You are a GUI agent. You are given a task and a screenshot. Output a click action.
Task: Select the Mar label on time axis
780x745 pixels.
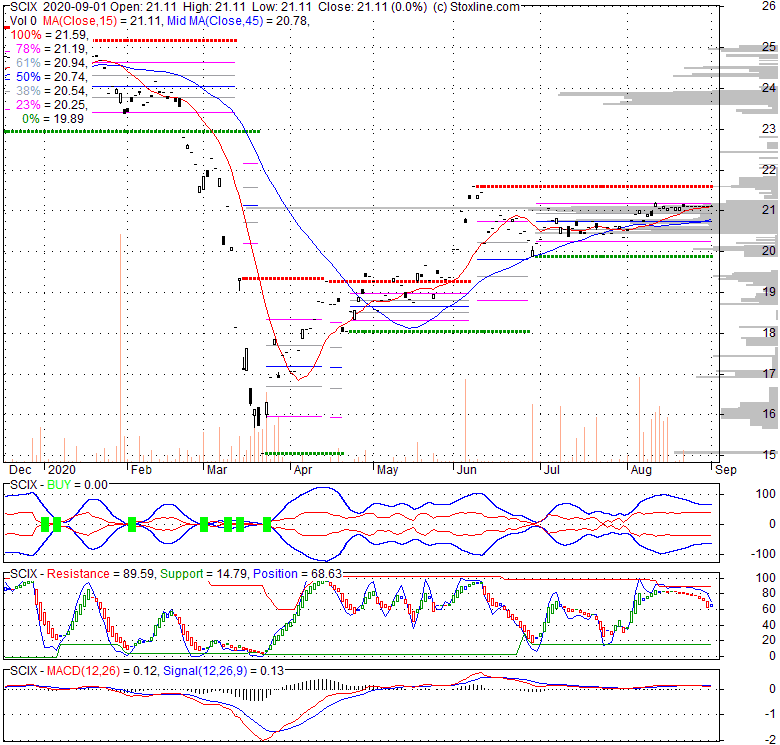[217, 469]
